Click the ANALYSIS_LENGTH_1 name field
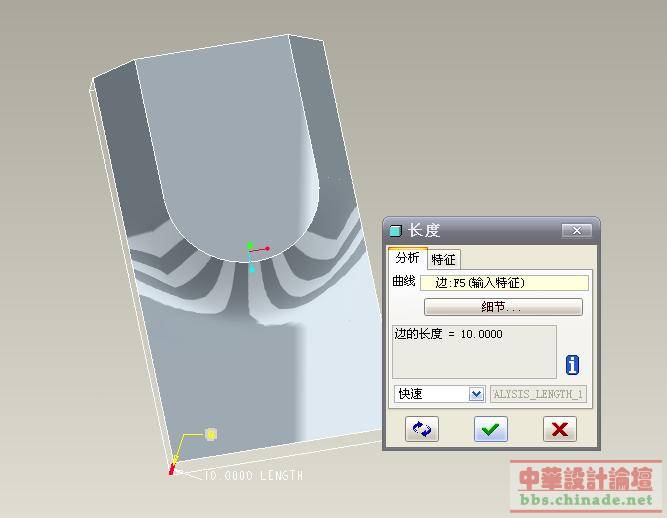 tap(538, 394)
